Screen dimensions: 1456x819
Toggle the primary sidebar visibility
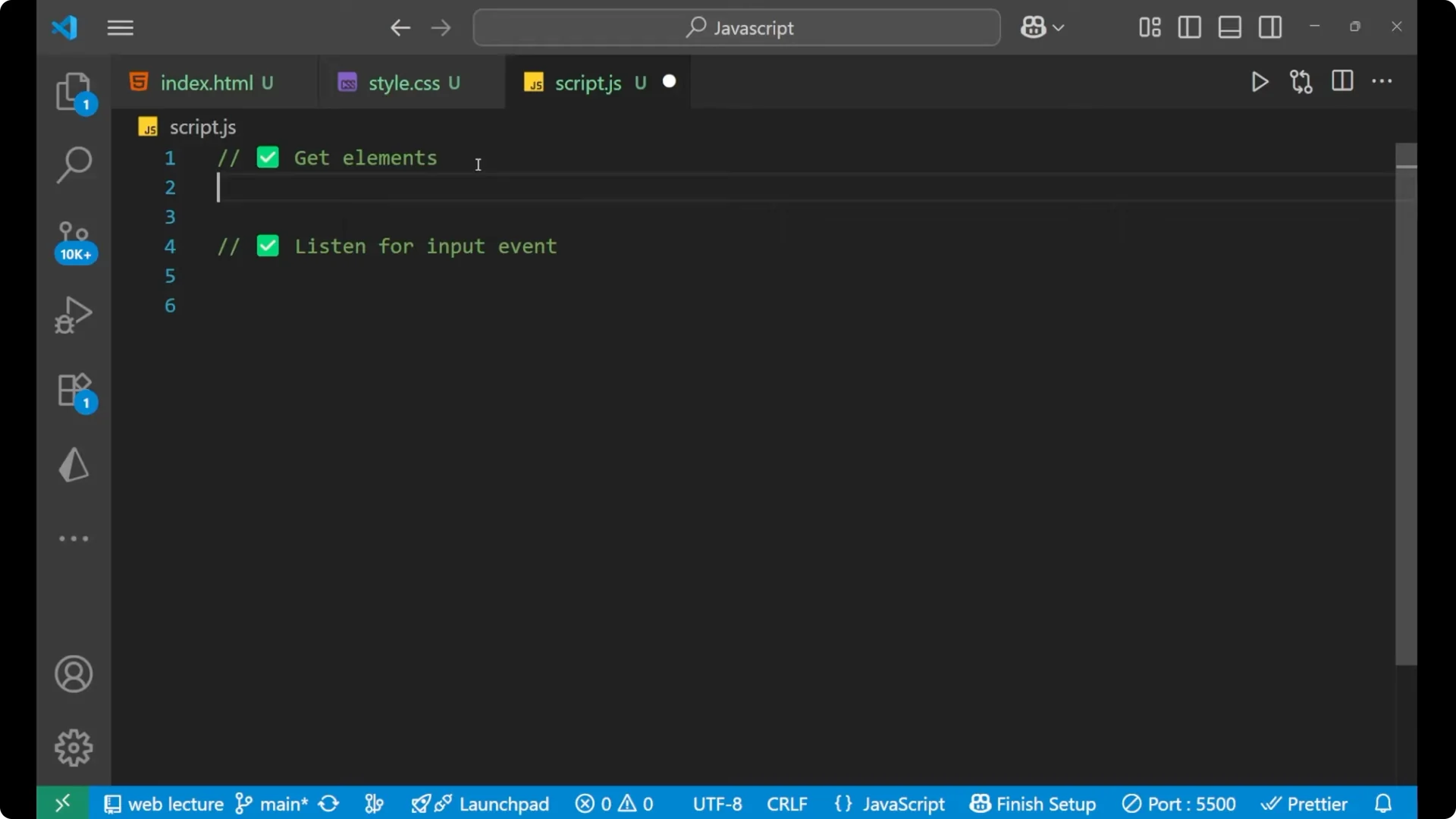pos(1189,27)
